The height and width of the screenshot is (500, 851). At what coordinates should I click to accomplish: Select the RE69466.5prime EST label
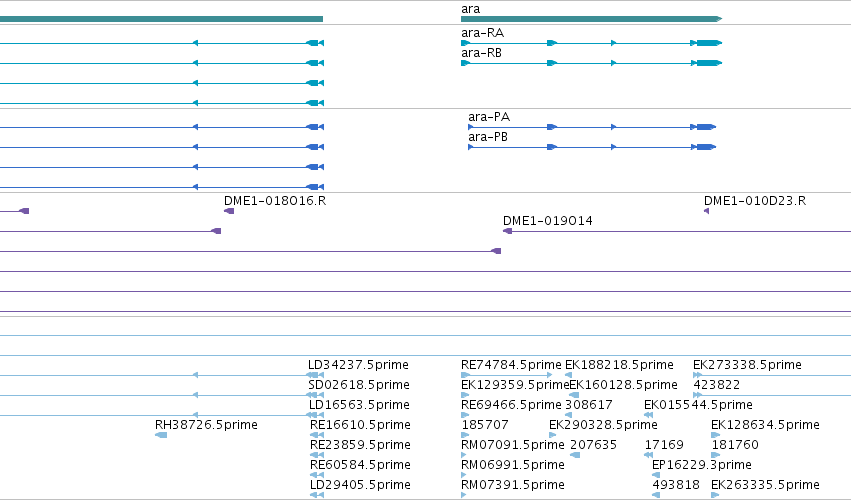511,405
